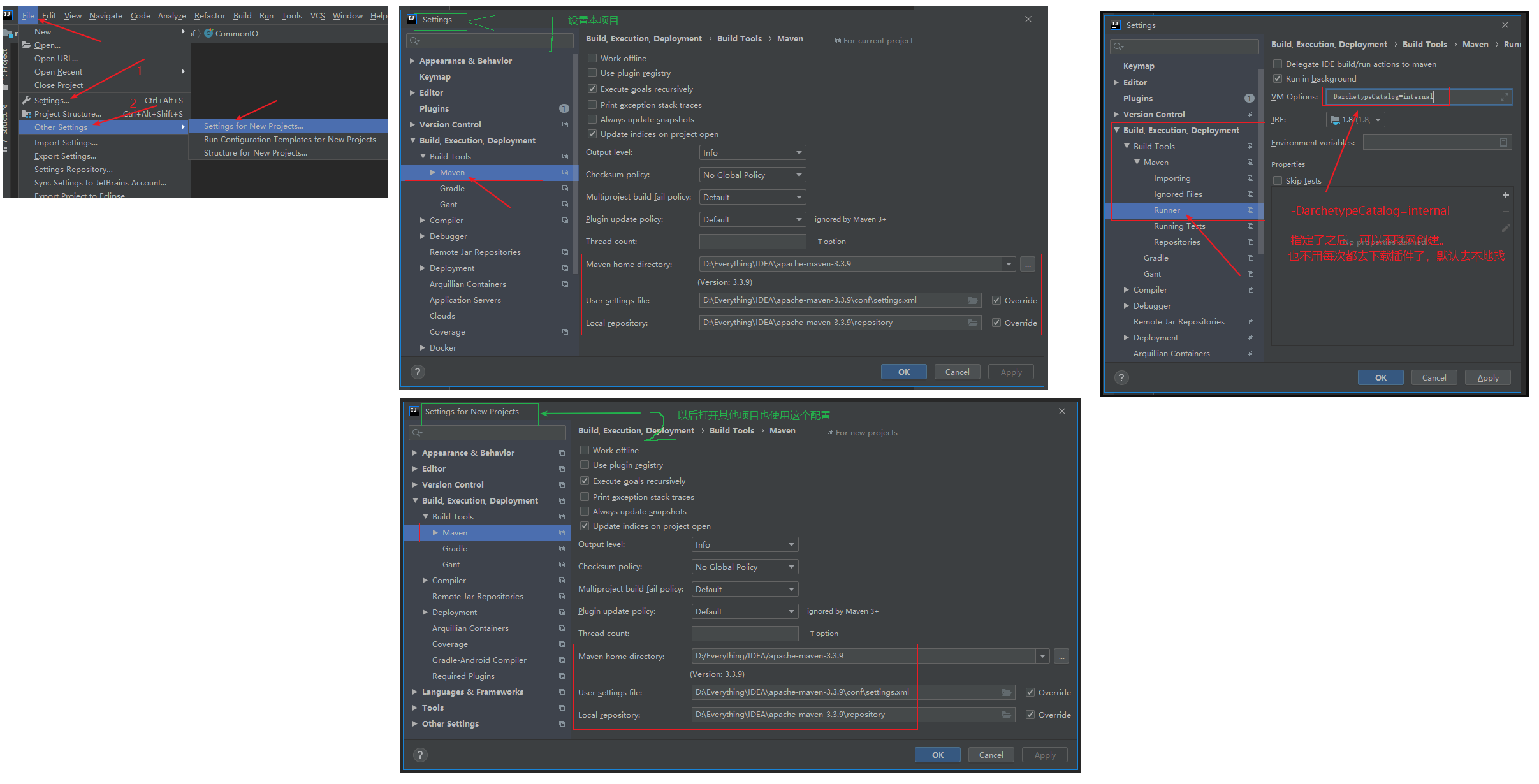Image resolution: width=1539 pixels, height=784 pixels.
Task: Click search icon in Settings for New Projects
Action: click(417, 433)
